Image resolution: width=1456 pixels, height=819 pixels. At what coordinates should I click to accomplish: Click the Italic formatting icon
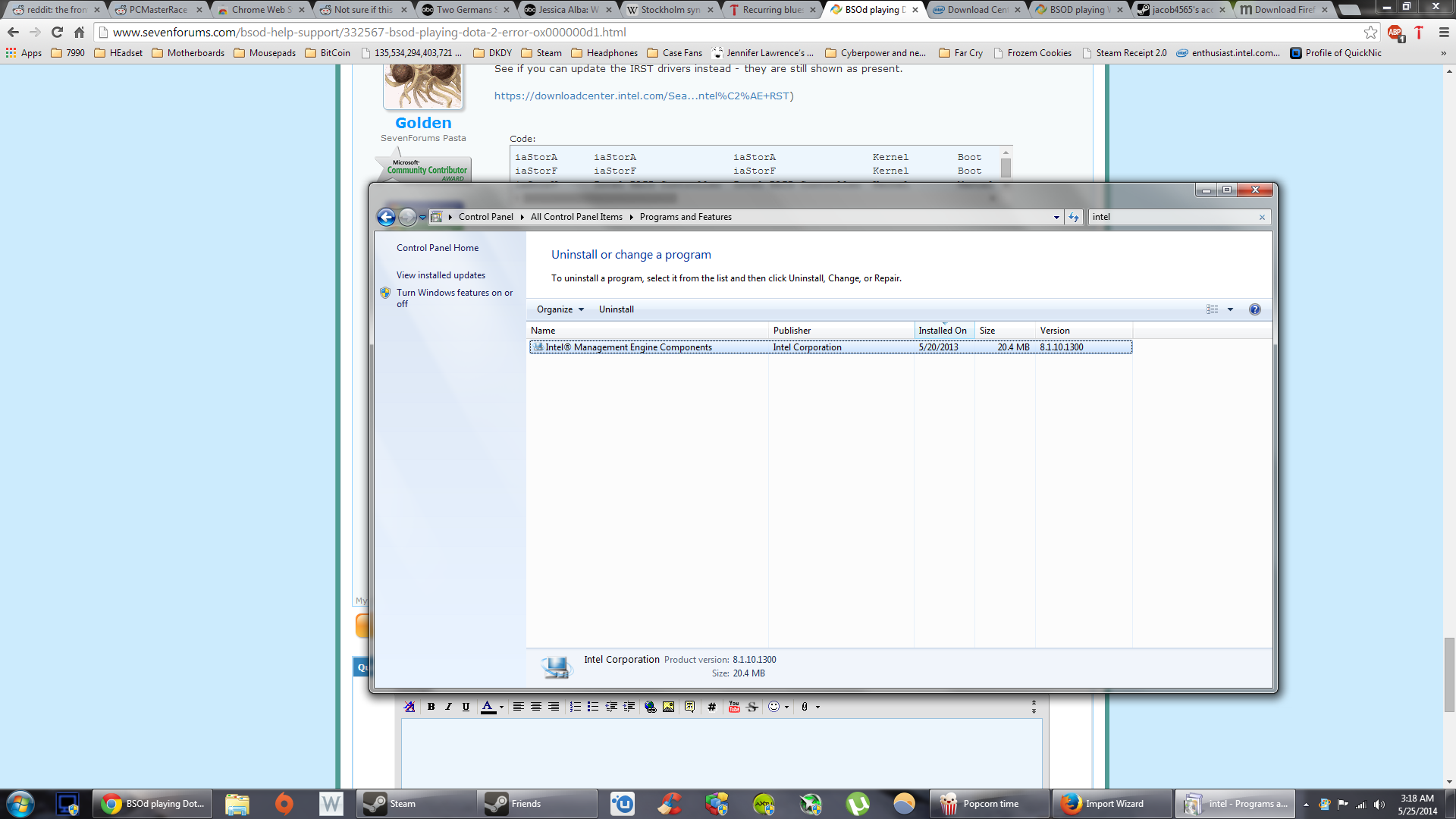coord(448,707)
